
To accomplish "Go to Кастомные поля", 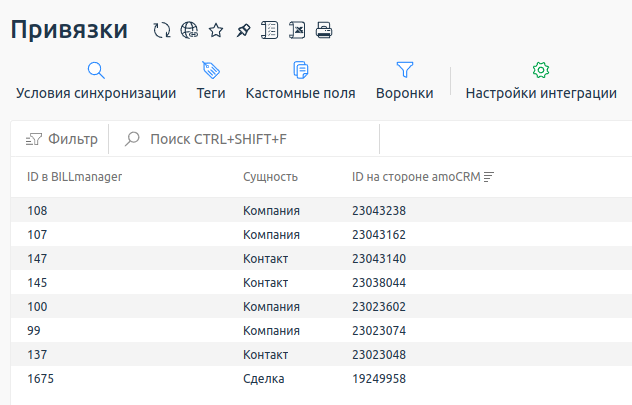I will (300, 81).
